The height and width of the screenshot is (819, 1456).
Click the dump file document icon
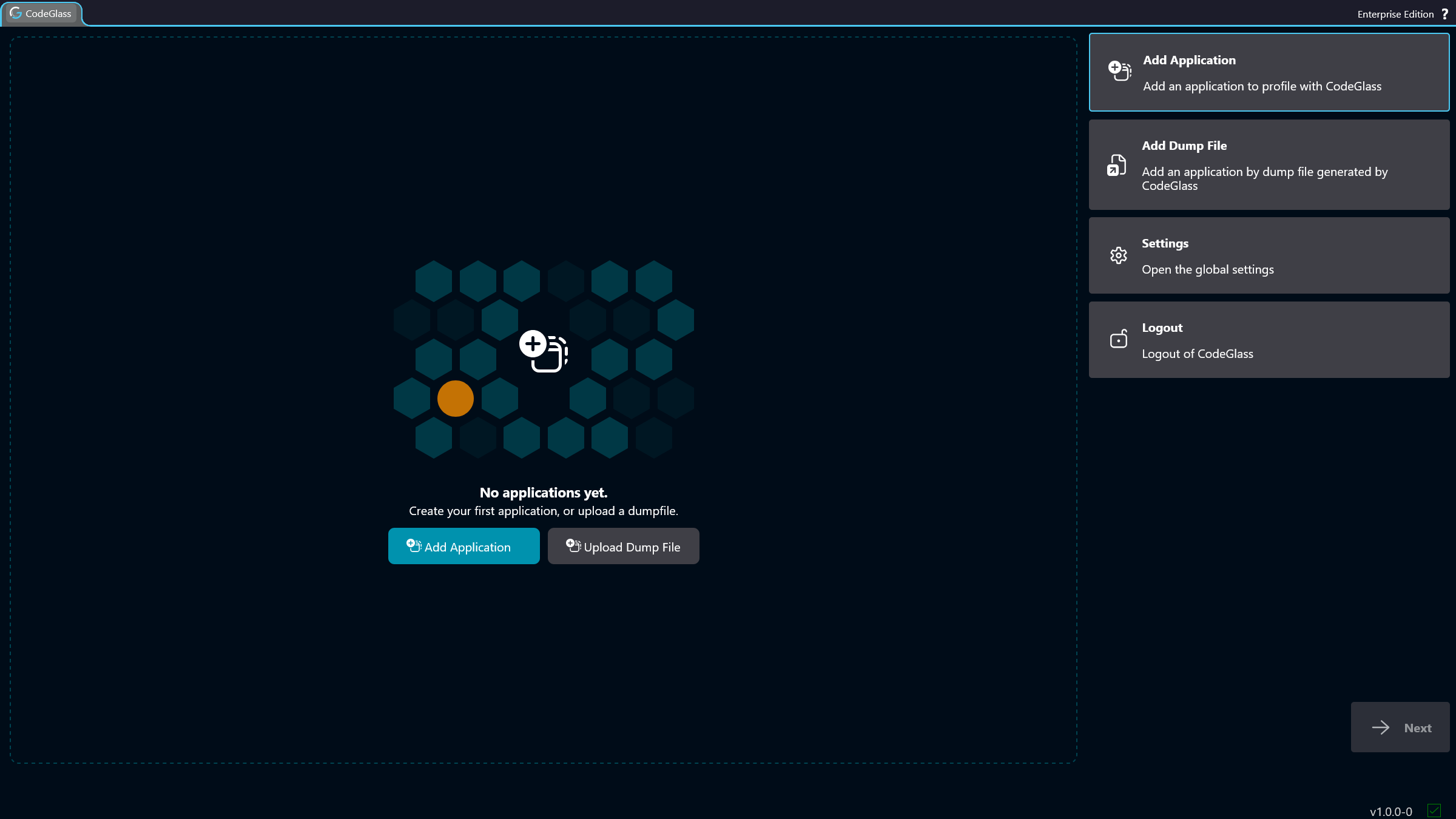point(1117,165)
